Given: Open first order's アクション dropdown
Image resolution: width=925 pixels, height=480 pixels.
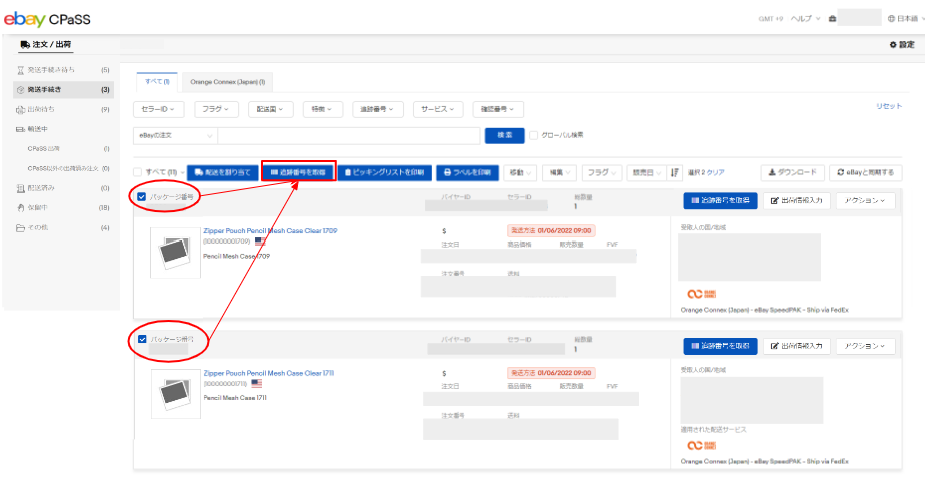Looking at the screenshot, I should (865, 201).
